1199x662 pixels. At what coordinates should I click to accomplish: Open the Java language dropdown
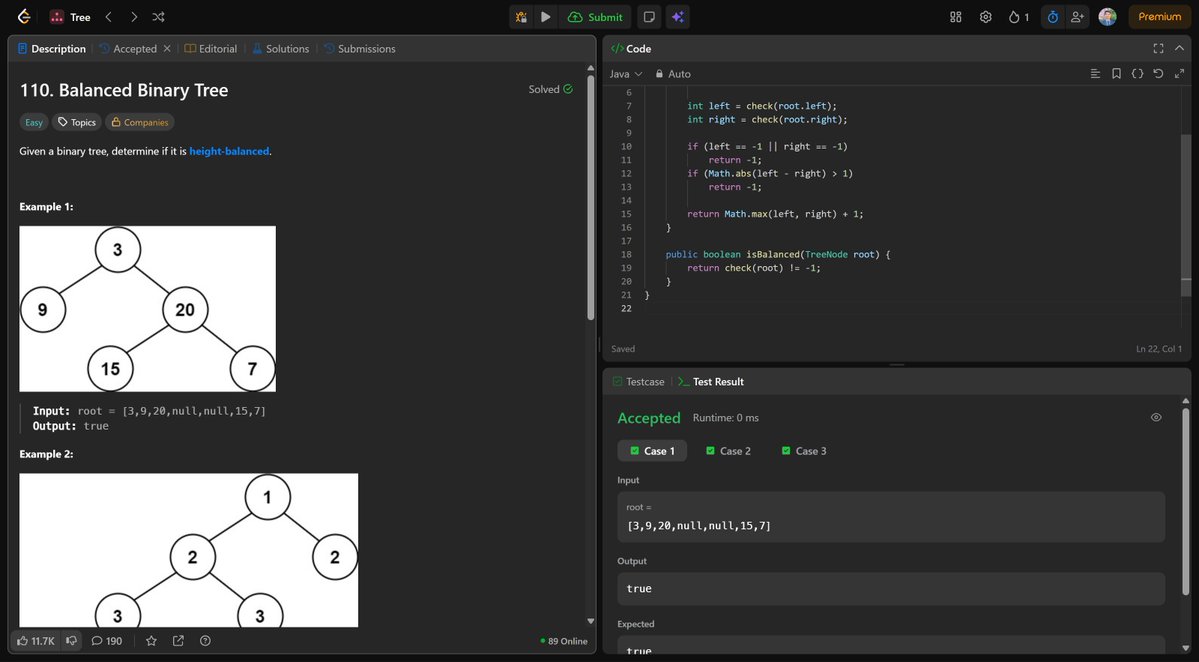(624, 73)
